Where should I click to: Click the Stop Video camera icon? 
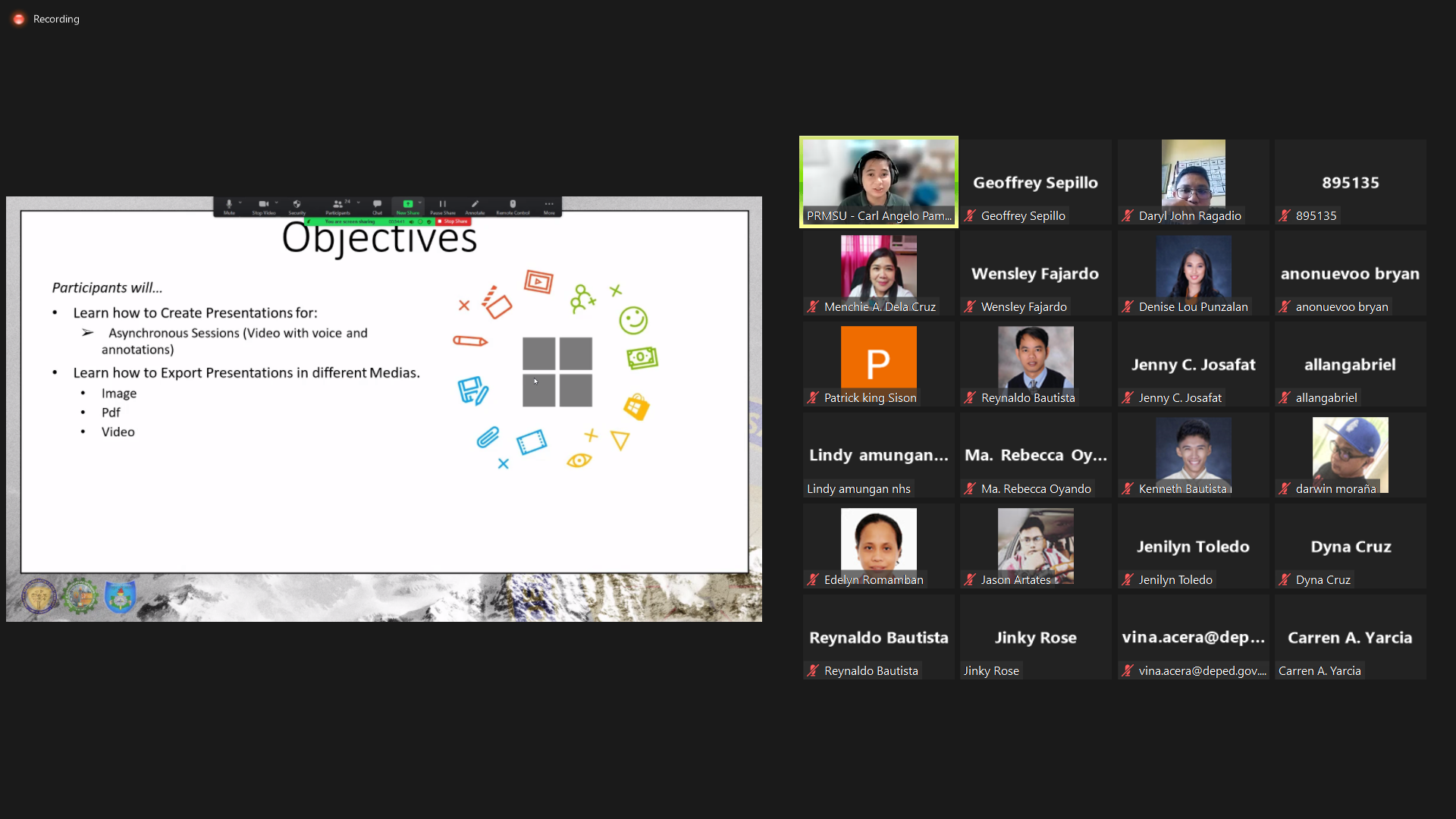[262, 204]
